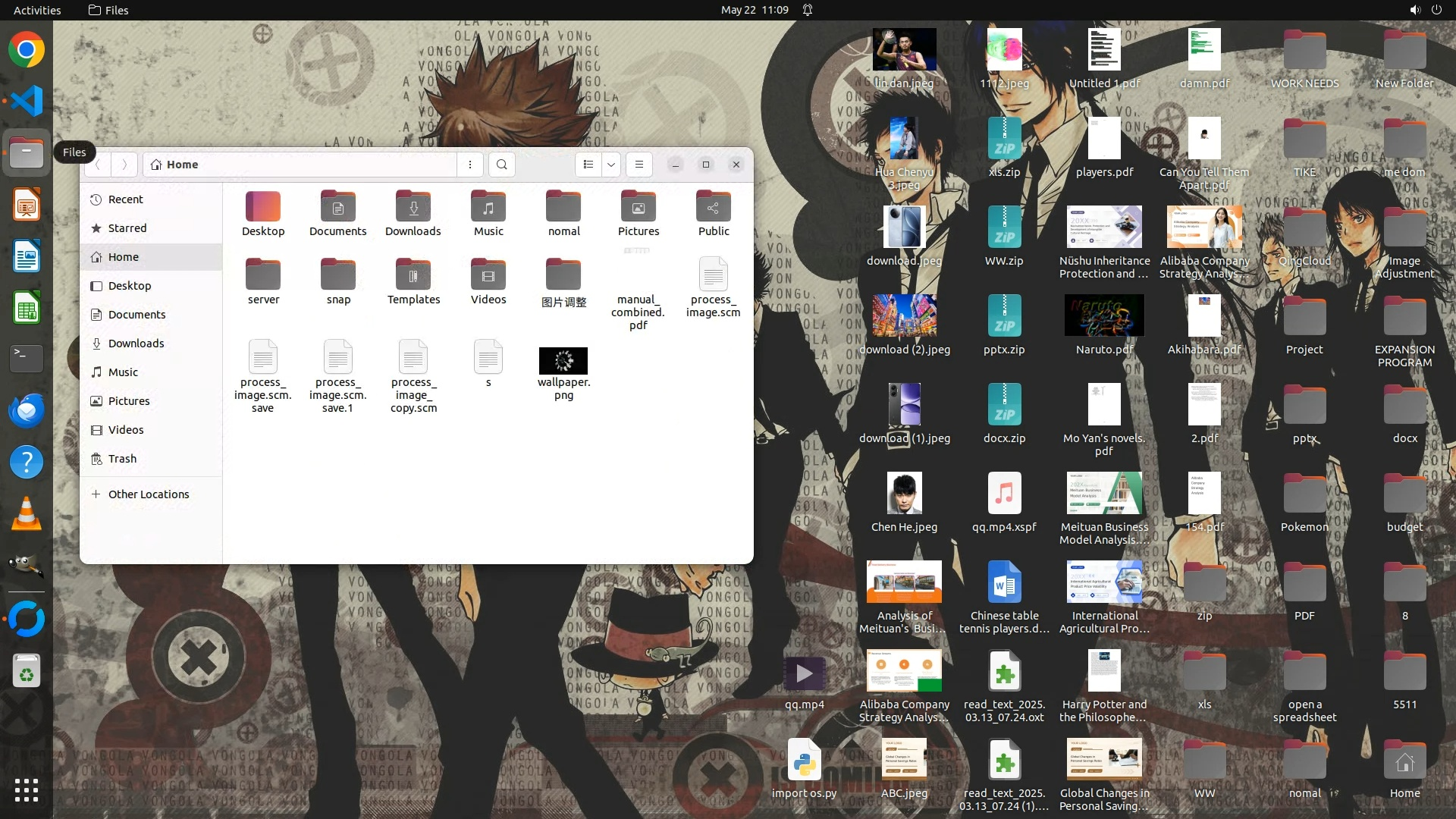Open Other Locations in the sidebar
This screenshot has height=819, width=1456.
click(x=148, y=494)
